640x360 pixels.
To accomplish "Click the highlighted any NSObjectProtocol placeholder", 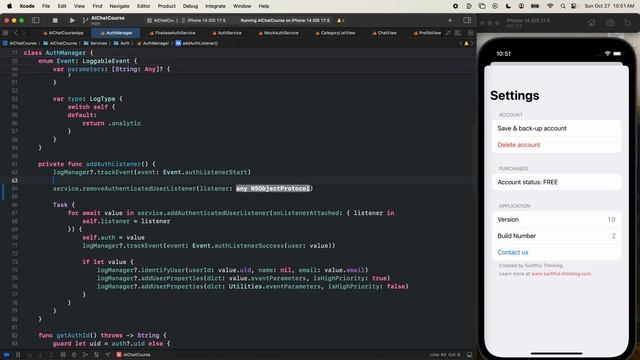I will 273,188.
